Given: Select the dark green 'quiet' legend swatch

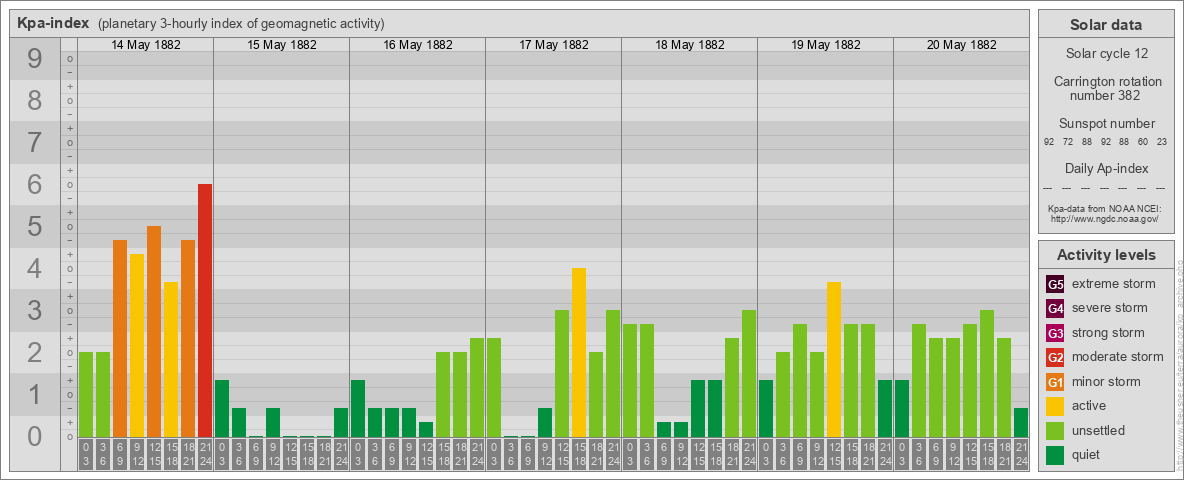Looking at the screenshot, I should 1055,455.
